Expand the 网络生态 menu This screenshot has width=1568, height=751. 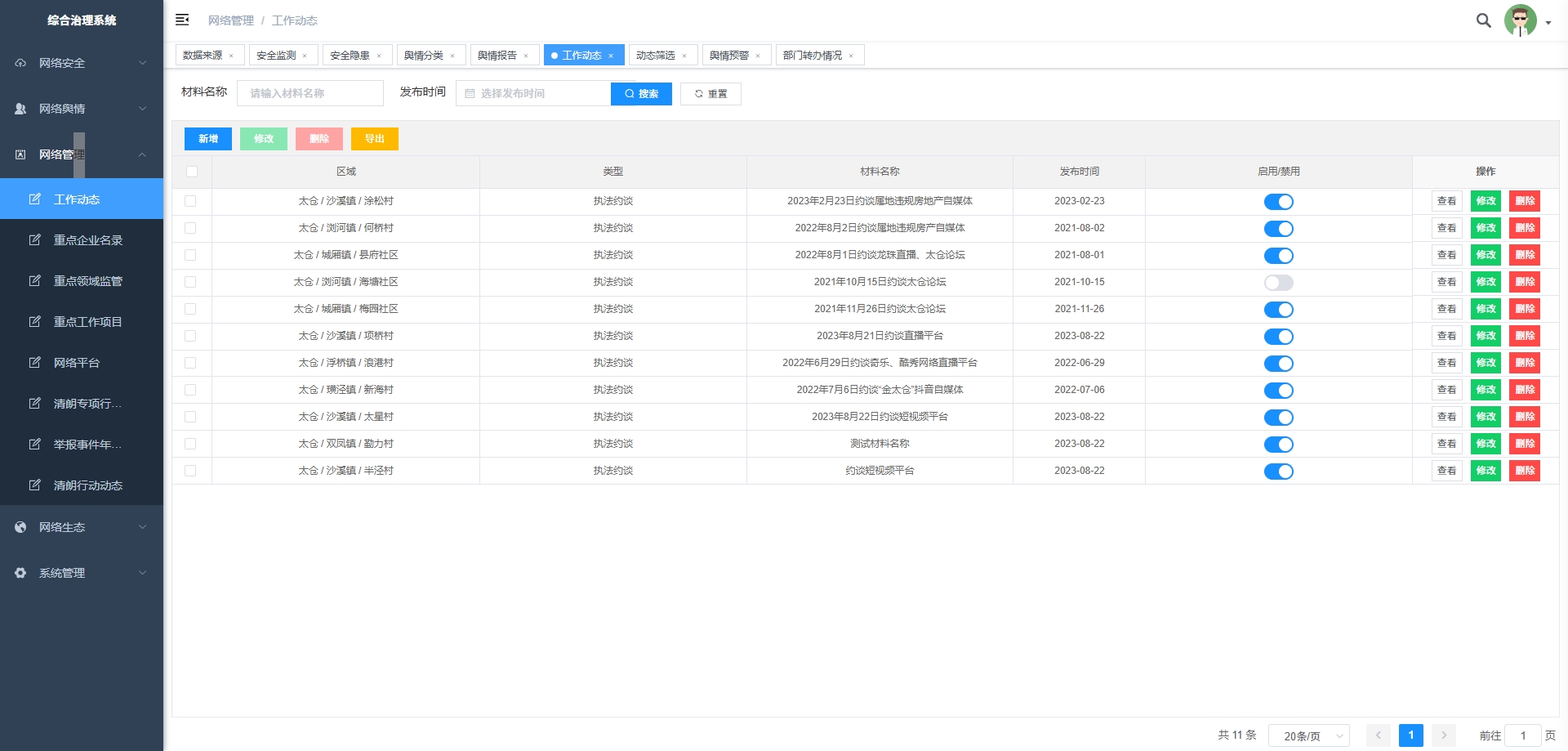(x=82, y=527)
